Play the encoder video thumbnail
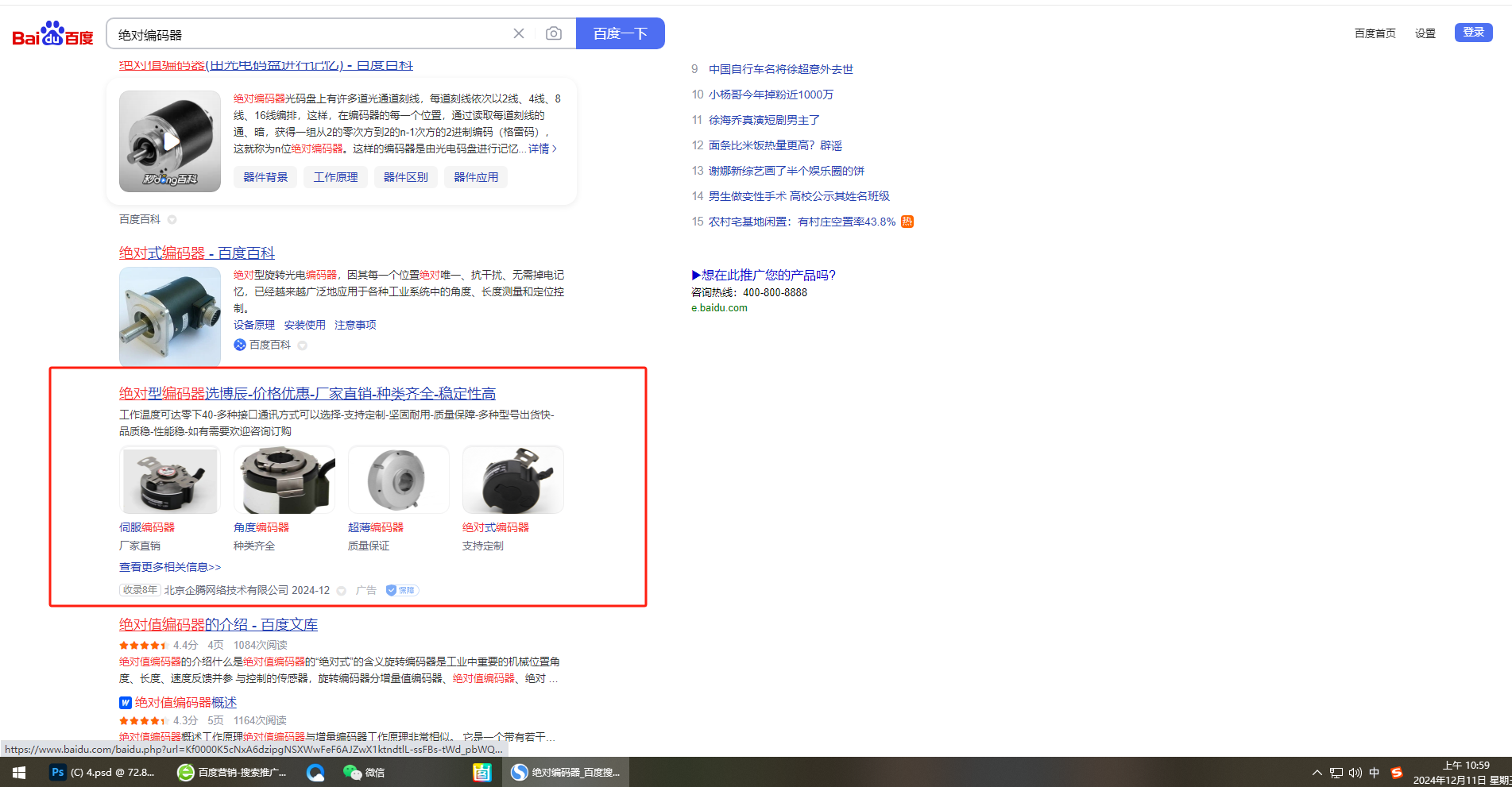The image size is (1512, 787). coord(170,141)
